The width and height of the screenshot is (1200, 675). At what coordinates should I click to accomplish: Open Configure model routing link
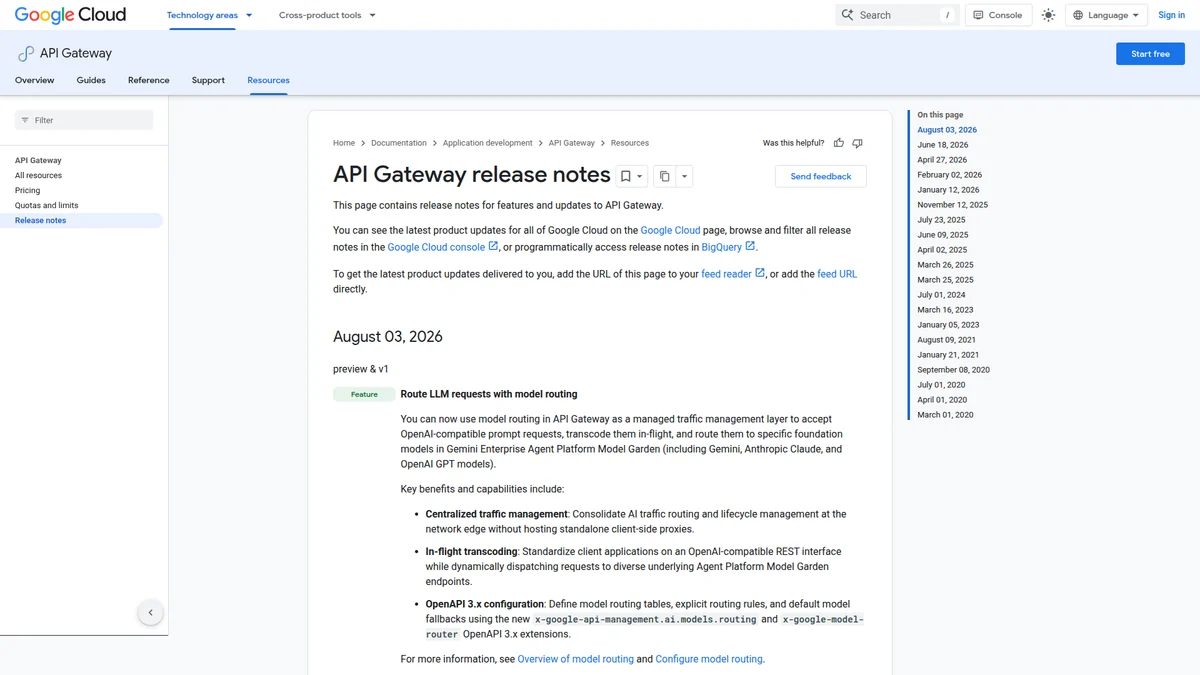point(709,659)
